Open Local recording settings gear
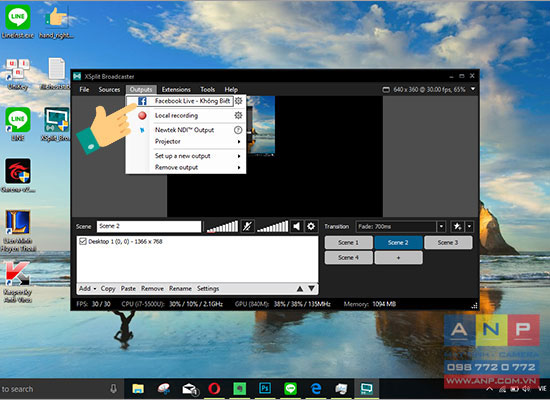Screen dimensions: 550x400 click(239, 115)
